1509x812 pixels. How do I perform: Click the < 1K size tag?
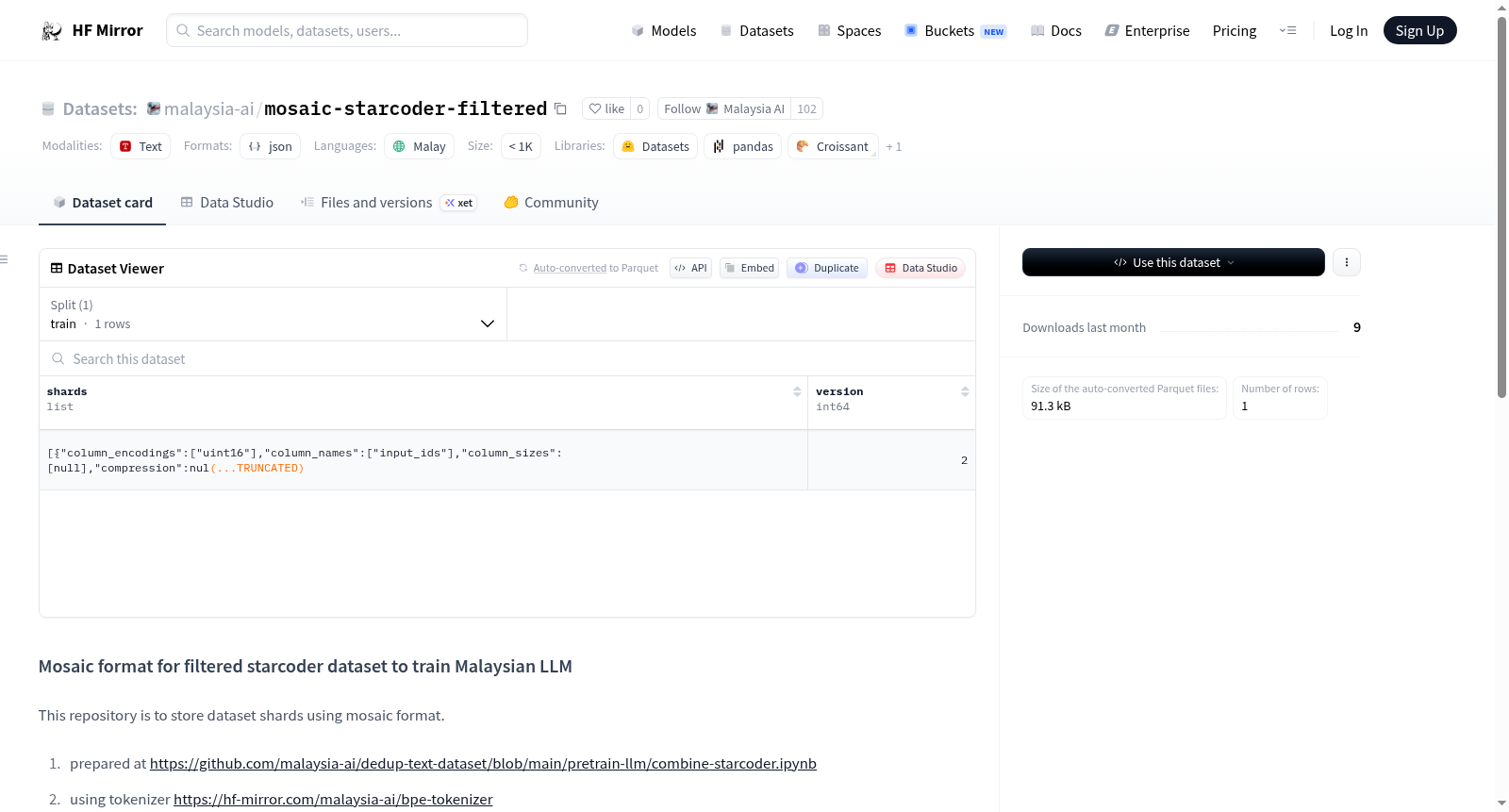(x=521, y=146)
